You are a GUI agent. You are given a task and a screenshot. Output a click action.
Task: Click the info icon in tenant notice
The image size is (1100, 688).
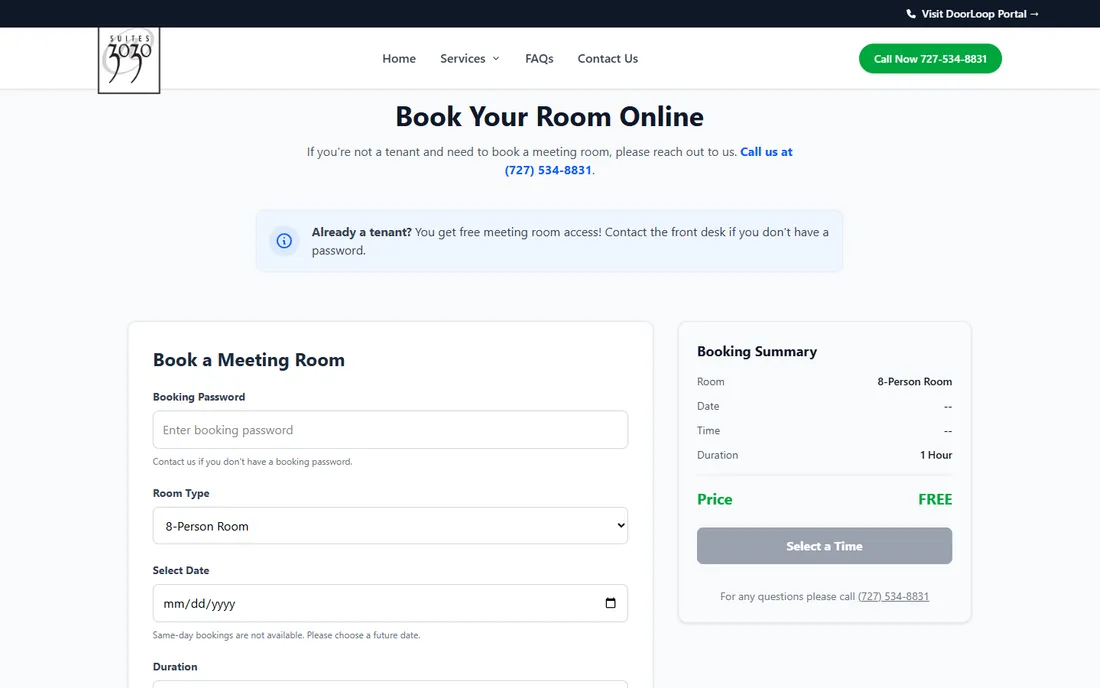(x=284, y=241)
